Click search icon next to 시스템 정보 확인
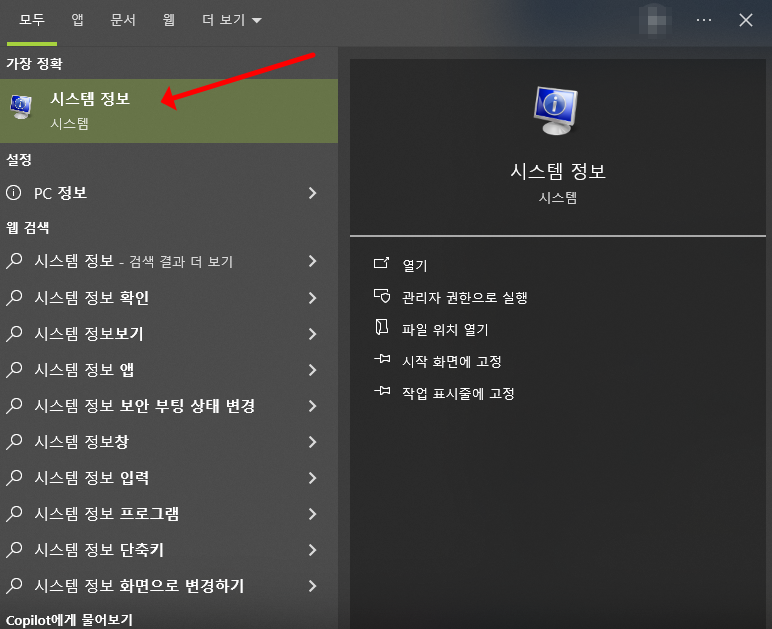The image size is (772, 629). click(14, 297)
